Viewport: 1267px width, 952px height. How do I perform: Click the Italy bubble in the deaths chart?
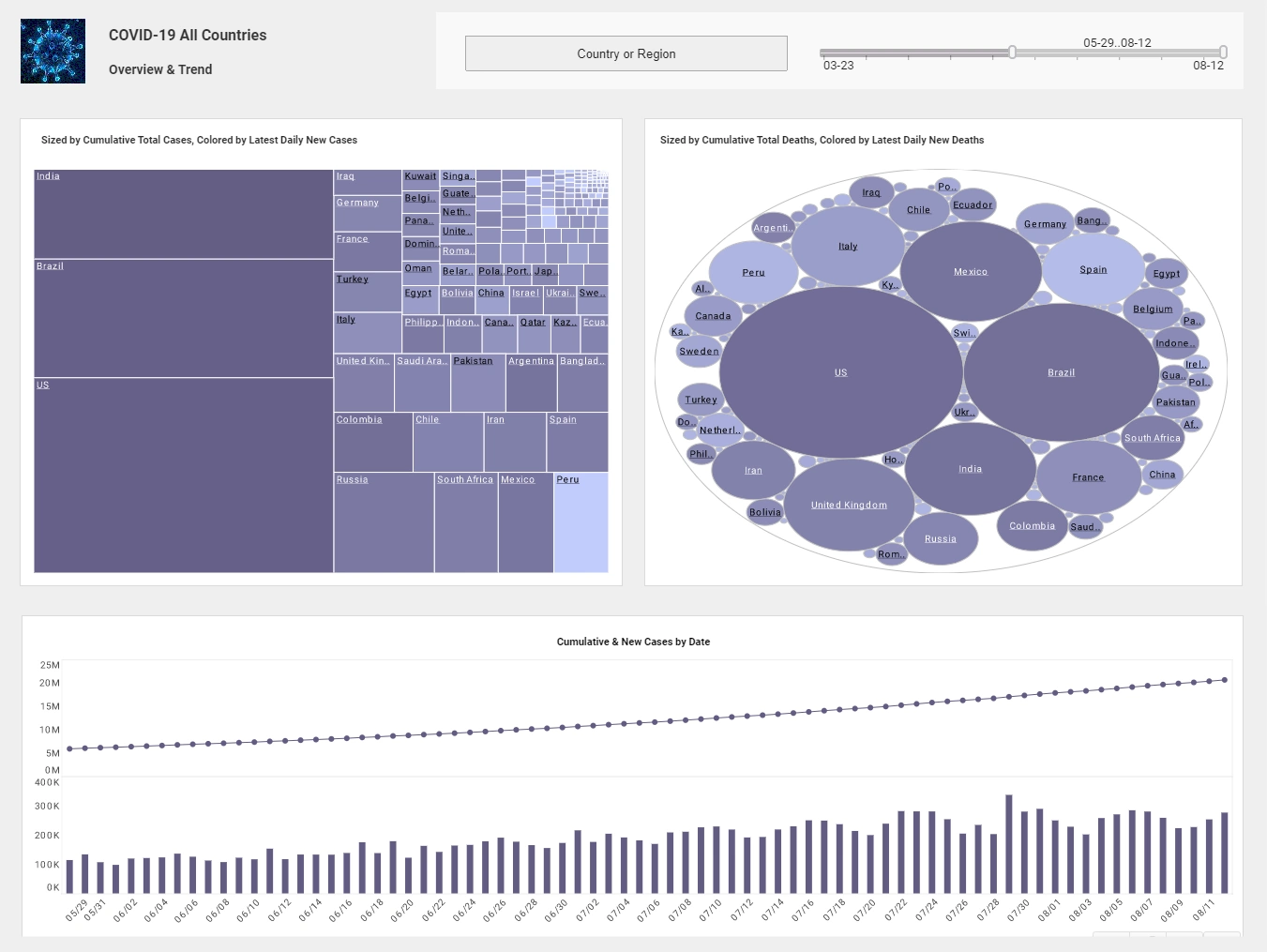(847, 246)
